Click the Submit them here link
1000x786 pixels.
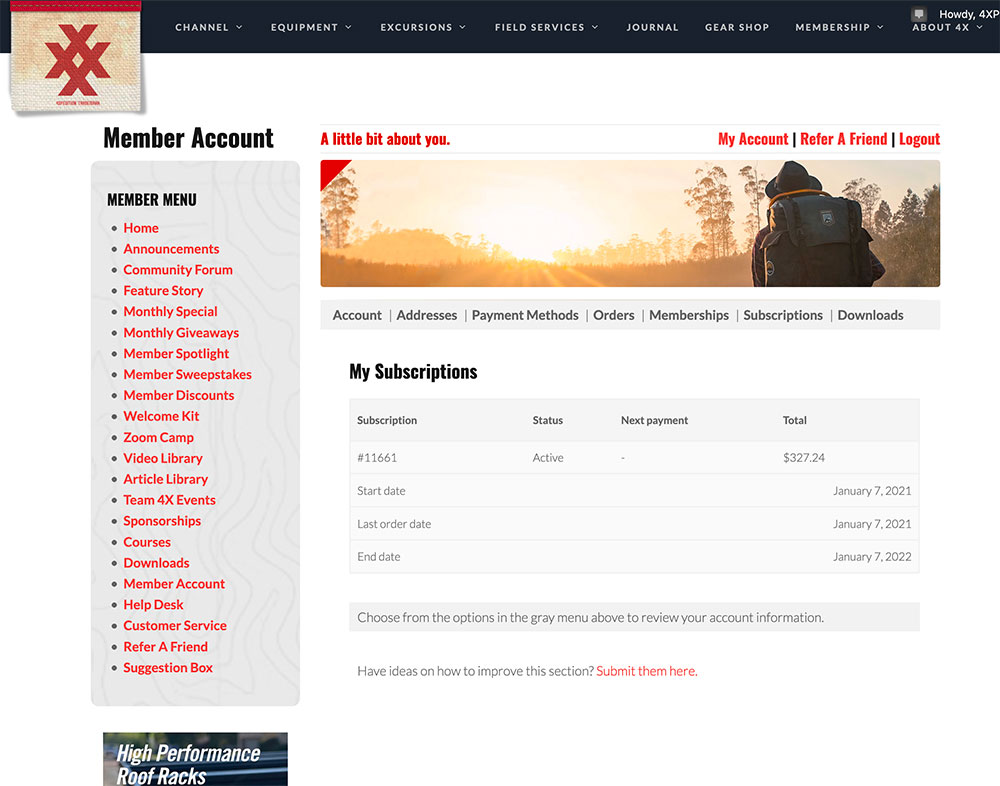647,671
